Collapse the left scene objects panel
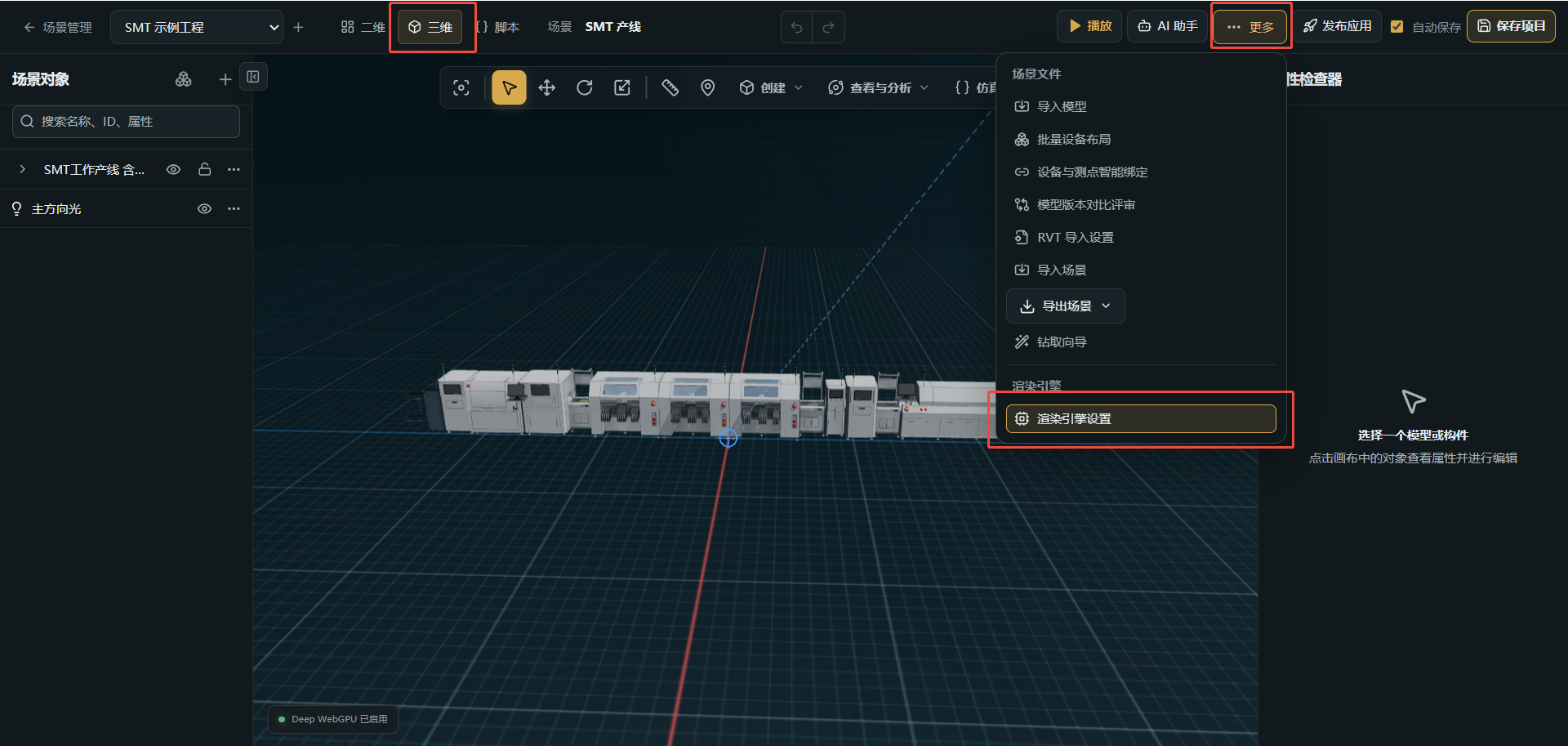 (x=253, y=77)
